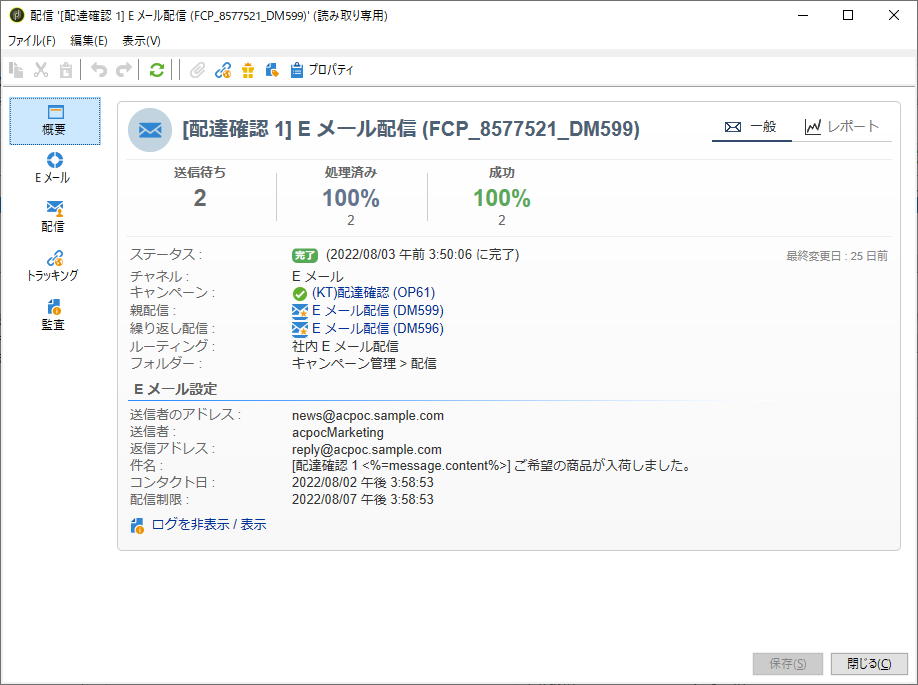The image size is (918, 685).
Task: Click contact date 2022/08/02 午後 3:58:53
Action: coord(363,483)
